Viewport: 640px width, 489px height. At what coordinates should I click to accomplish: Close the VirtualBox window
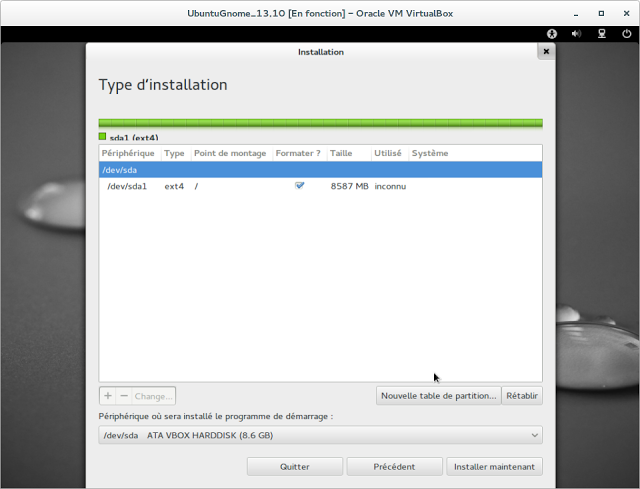click(x=627, y=13)
